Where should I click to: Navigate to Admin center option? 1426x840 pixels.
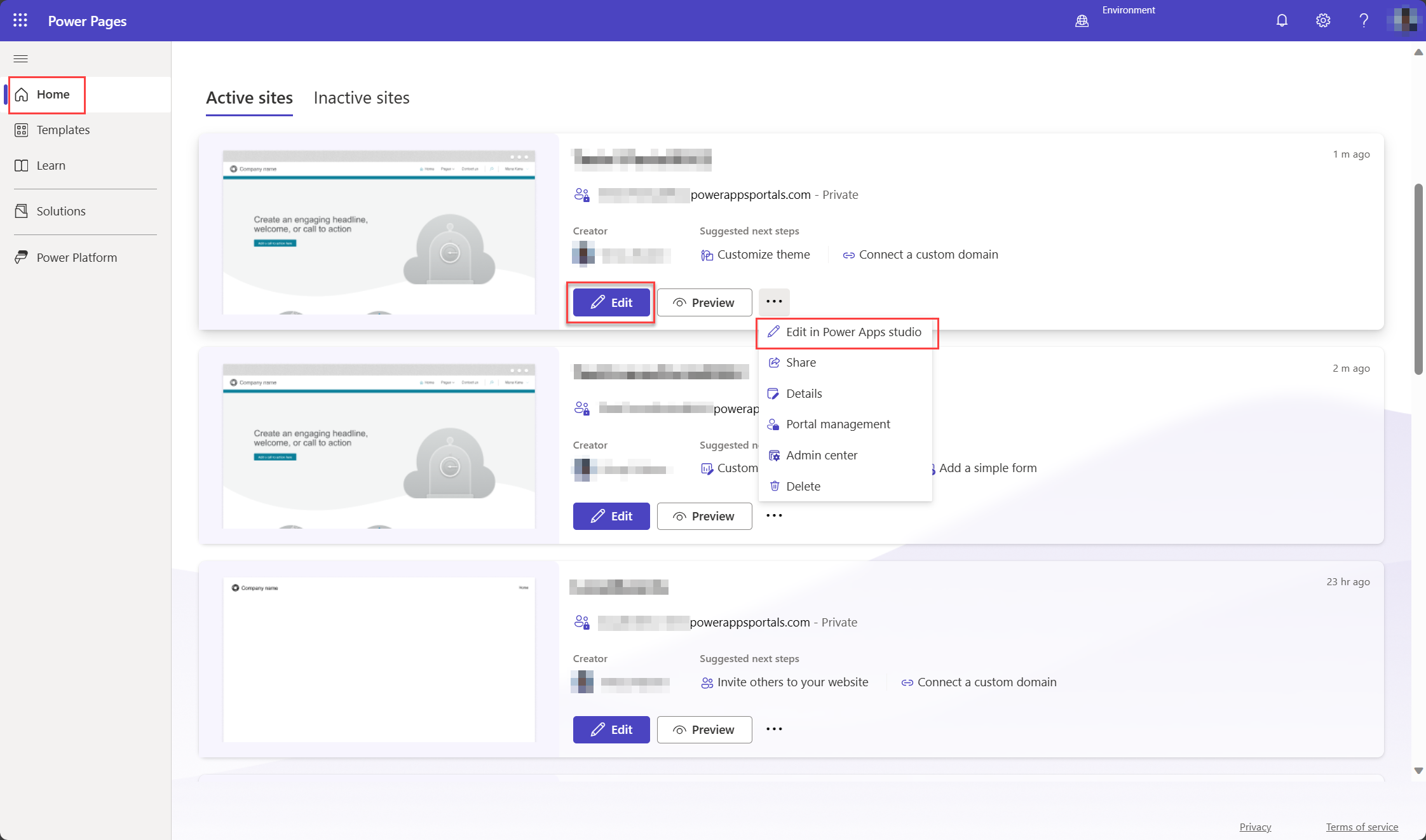point(822,455)
